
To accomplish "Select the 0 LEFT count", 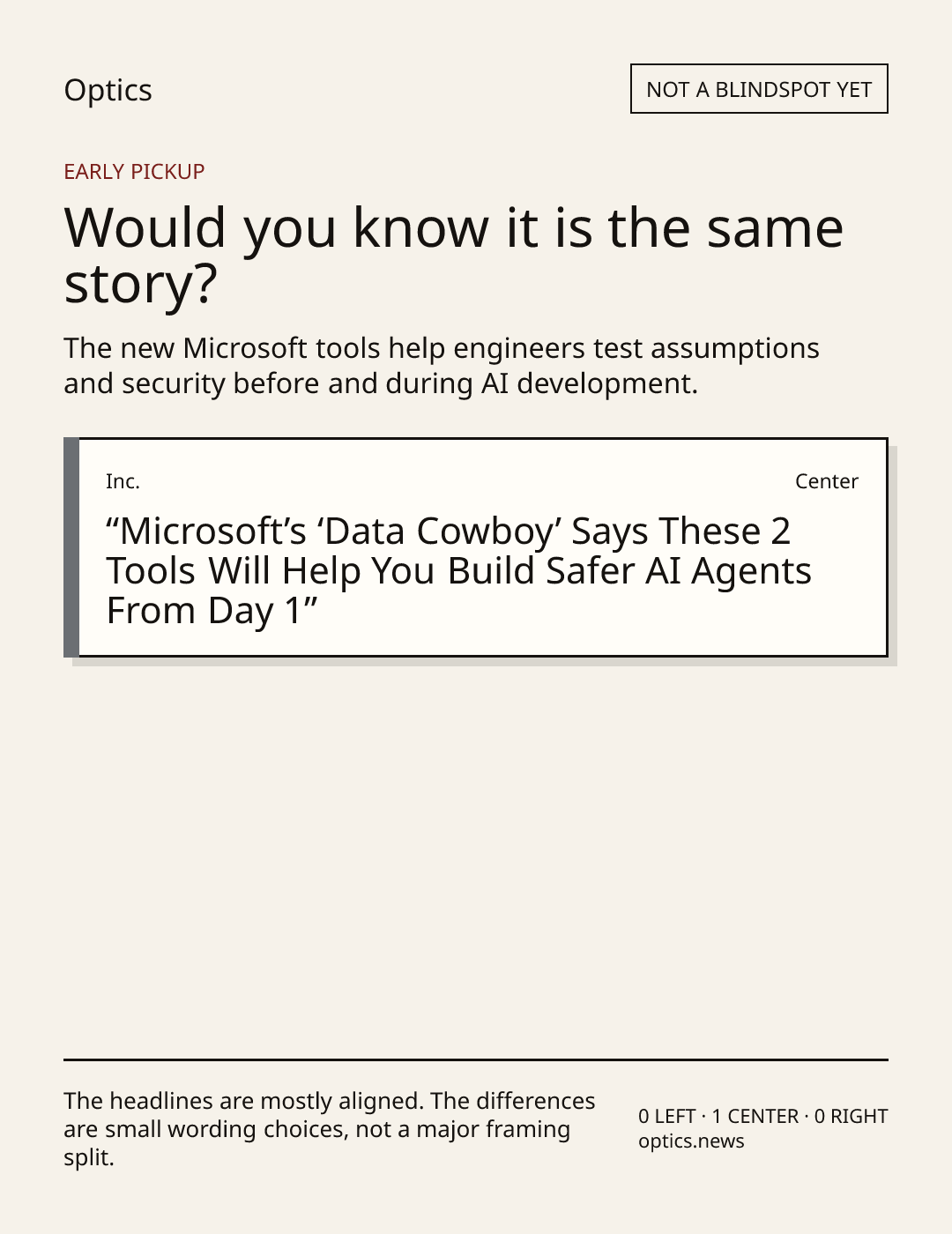I will click(x=667, y=1117).
